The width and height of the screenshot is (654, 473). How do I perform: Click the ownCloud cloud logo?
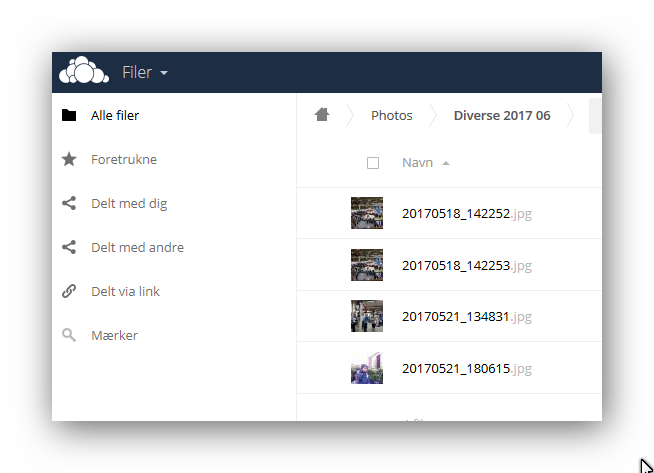click(x=84, y=70)
